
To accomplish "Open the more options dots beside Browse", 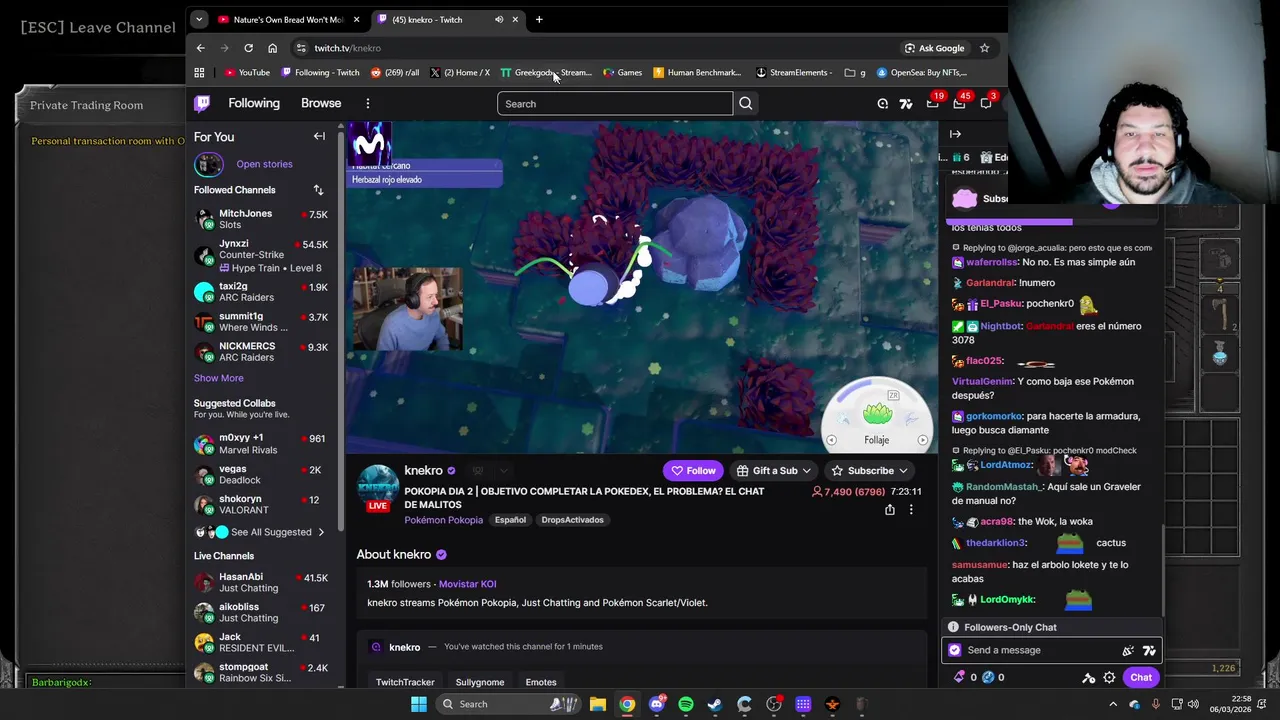I will 367,103.
